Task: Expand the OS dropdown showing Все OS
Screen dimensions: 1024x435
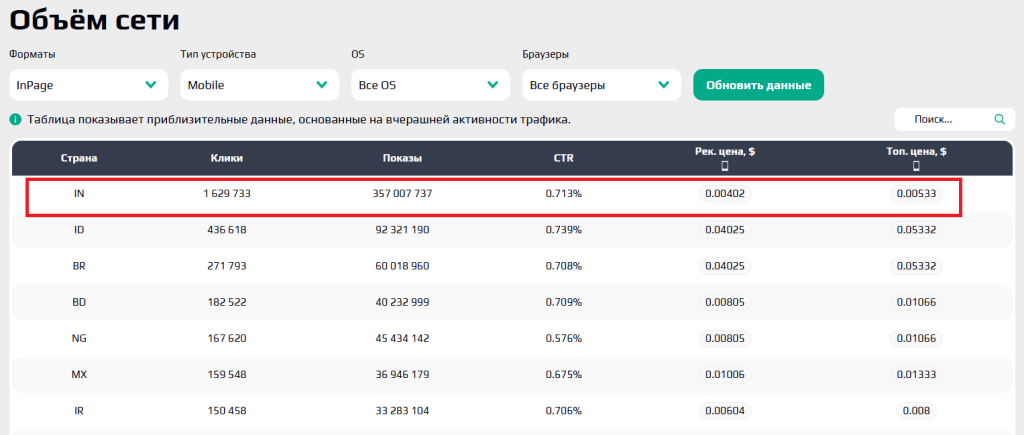Action: [430, 85]
